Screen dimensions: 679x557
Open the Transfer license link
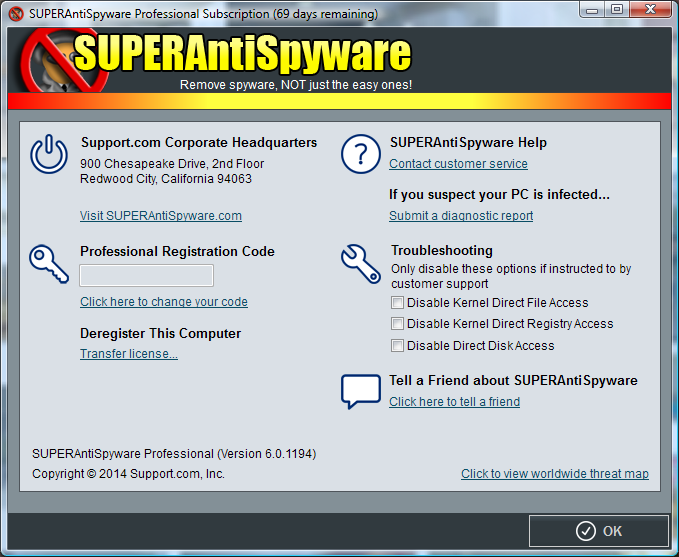[129, 354]
